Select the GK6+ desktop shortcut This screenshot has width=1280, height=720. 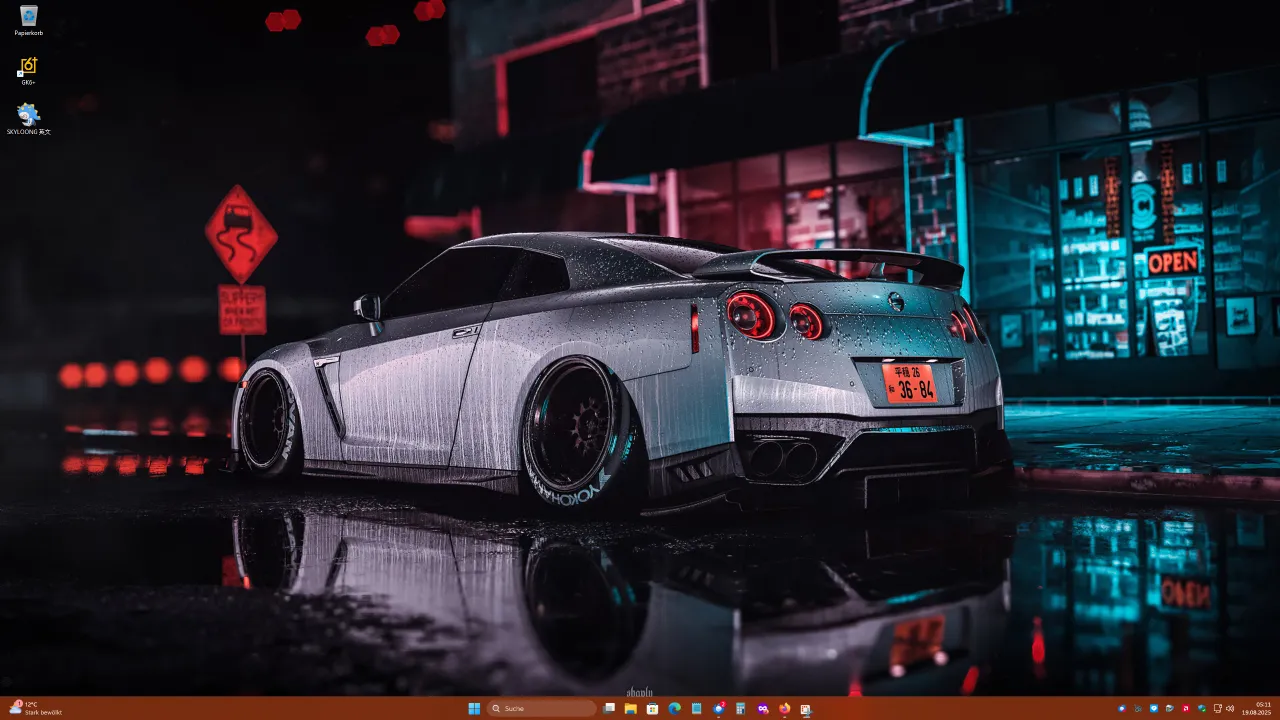click(x=29, y=68)
